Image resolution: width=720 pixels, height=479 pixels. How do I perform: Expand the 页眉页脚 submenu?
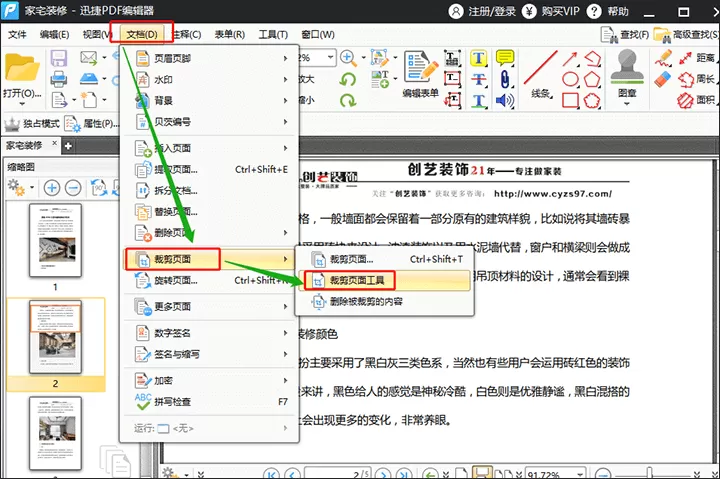tap(209, 58)
